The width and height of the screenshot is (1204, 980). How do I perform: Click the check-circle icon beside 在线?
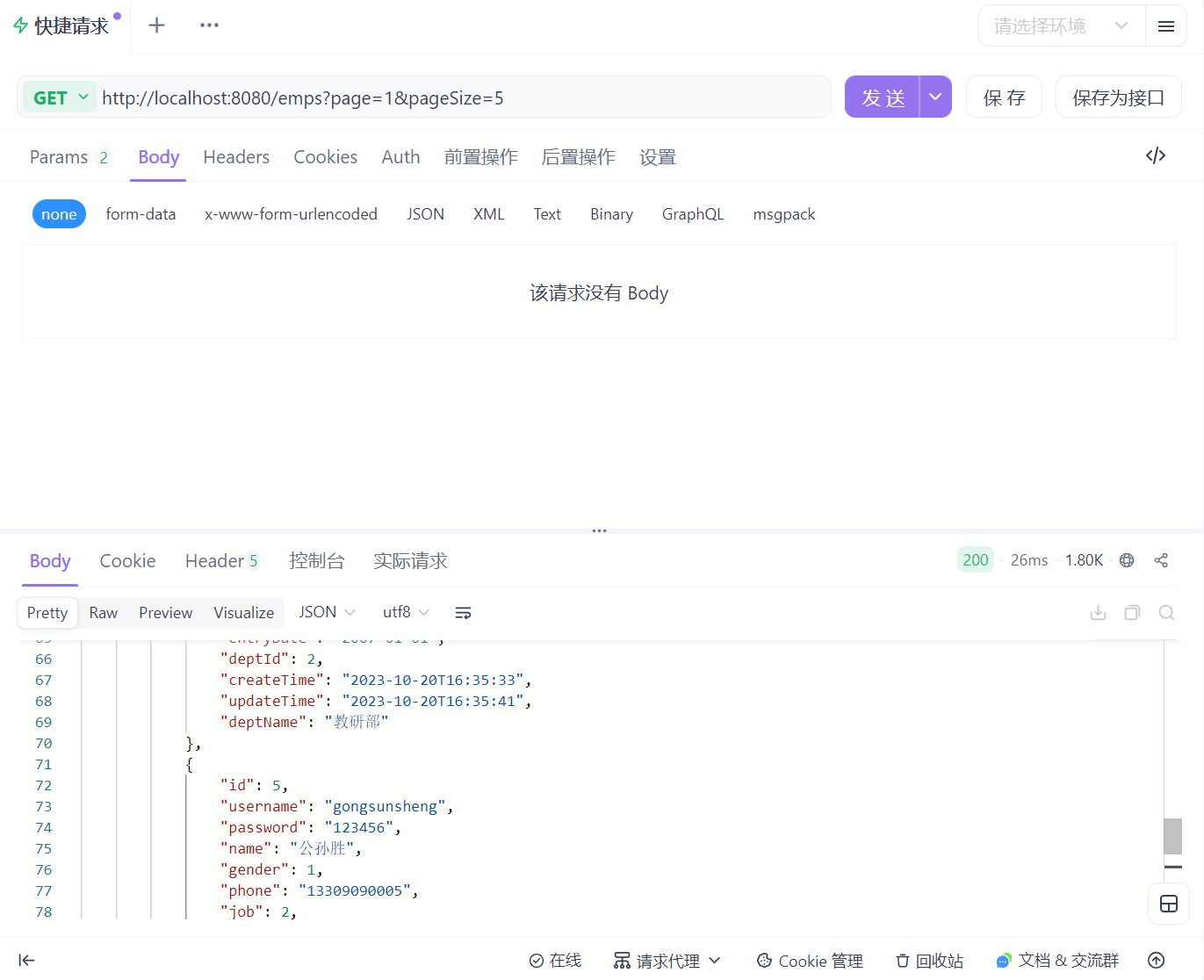(x=536, y=961)
